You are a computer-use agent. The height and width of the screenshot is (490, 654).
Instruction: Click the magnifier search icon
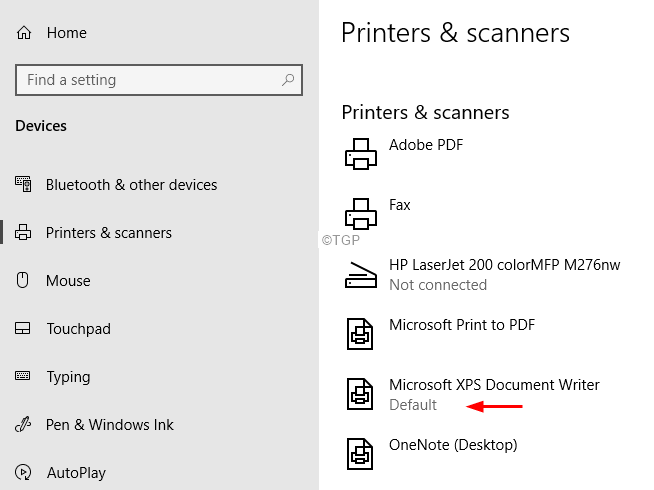(288, 80)
